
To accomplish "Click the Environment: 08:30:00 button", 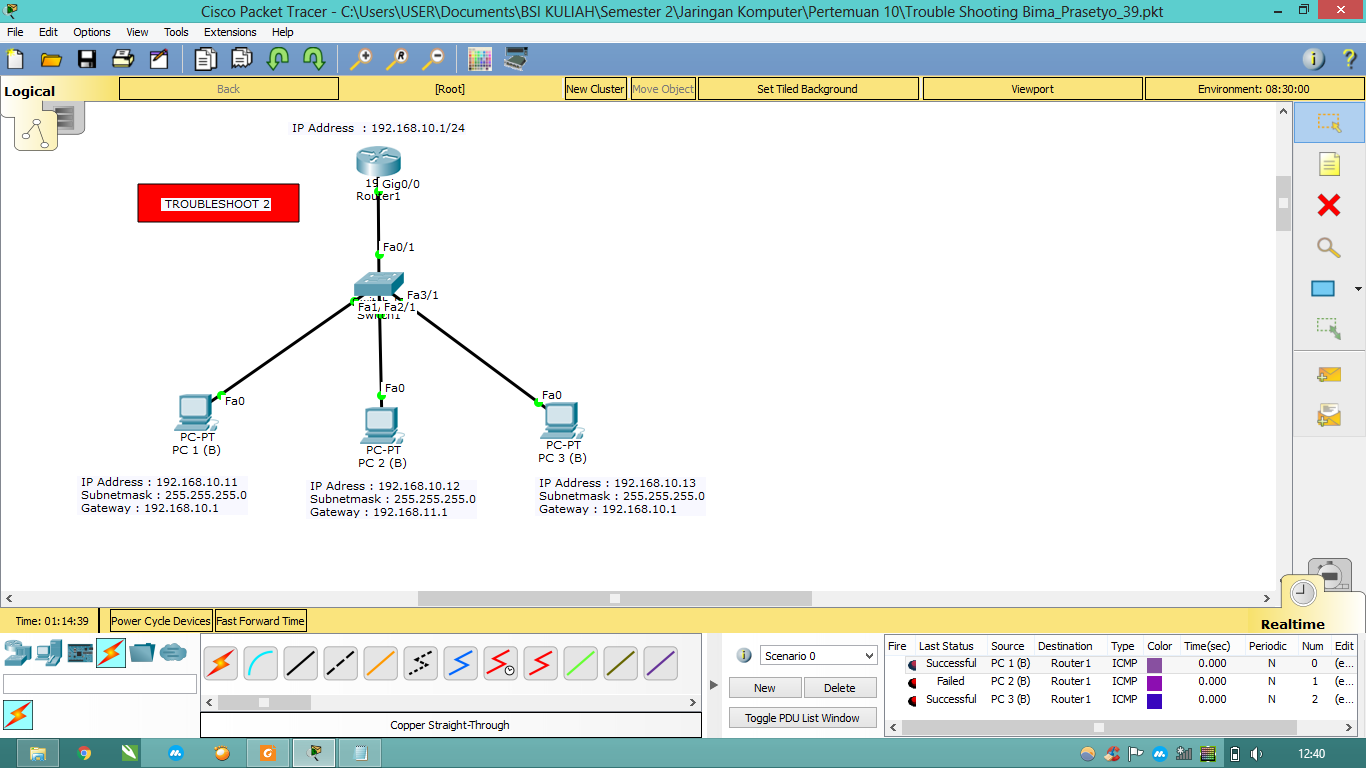I will [x=1254, y=89].
